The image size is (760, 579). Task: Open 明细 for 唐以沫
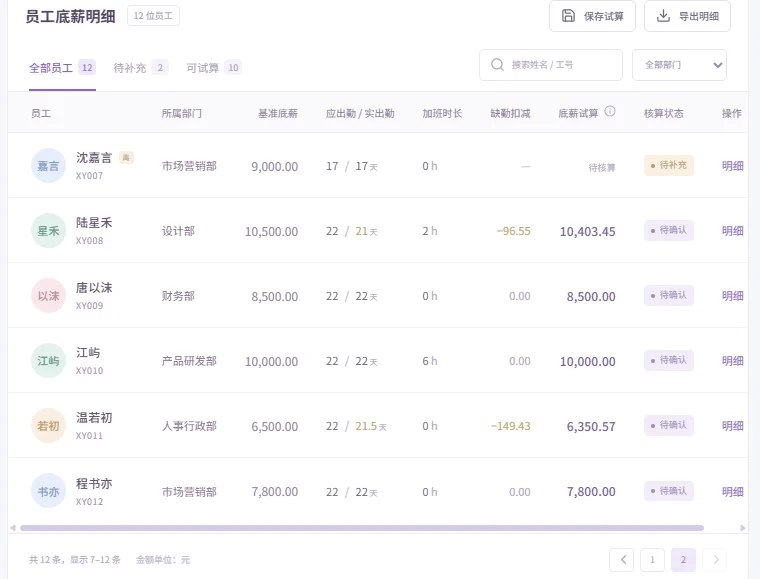point(732,296)
